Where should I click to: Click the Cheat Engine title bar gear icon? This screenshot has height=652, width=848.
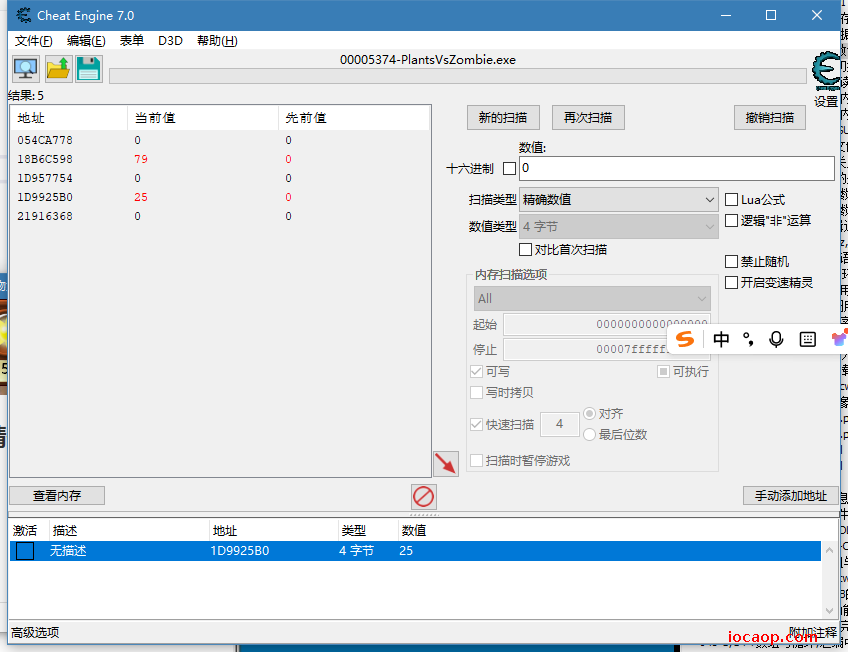[23, 15]
